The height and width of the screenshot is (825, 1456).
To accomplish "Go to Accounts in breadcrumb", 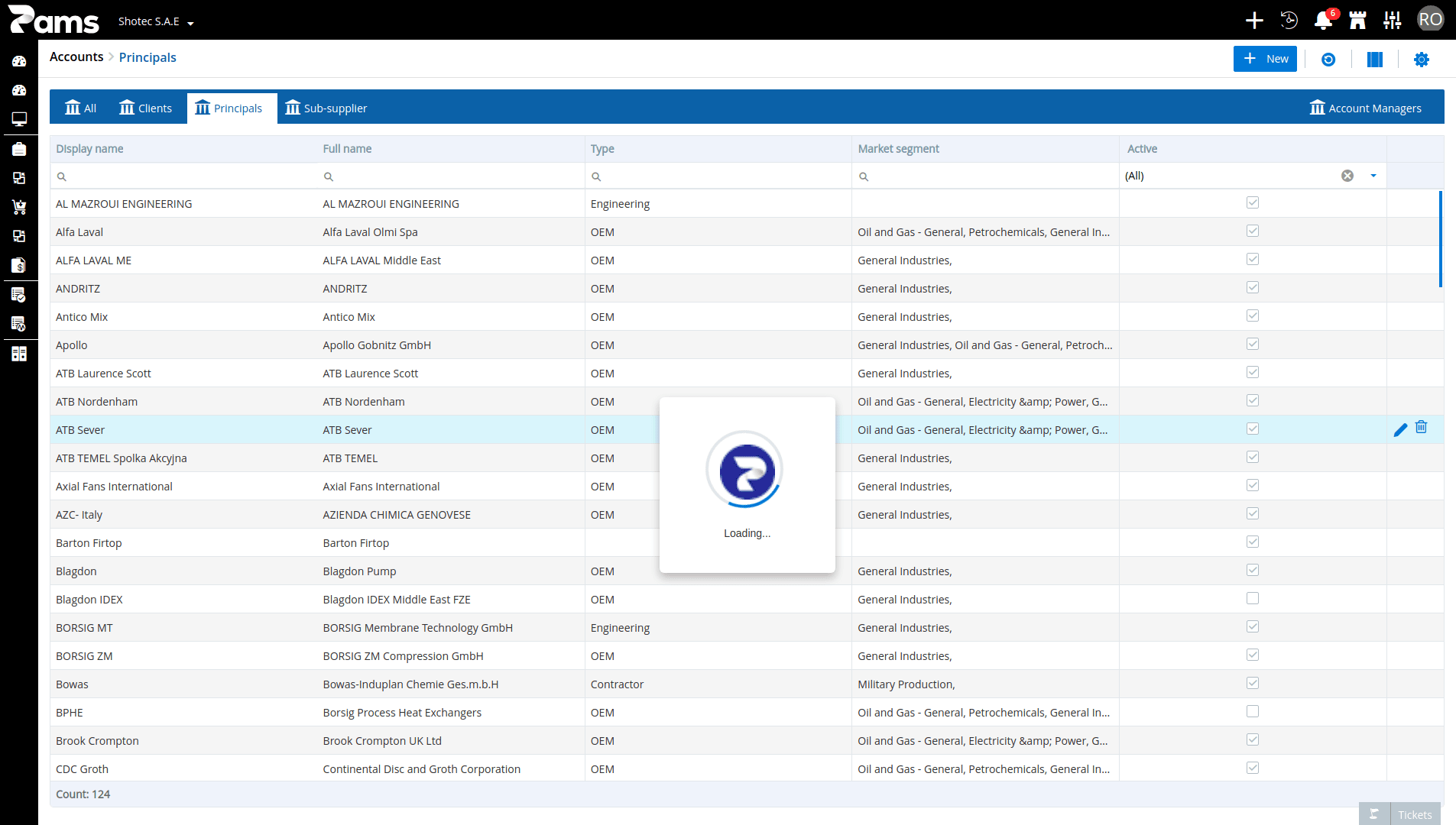I will 76,57.
